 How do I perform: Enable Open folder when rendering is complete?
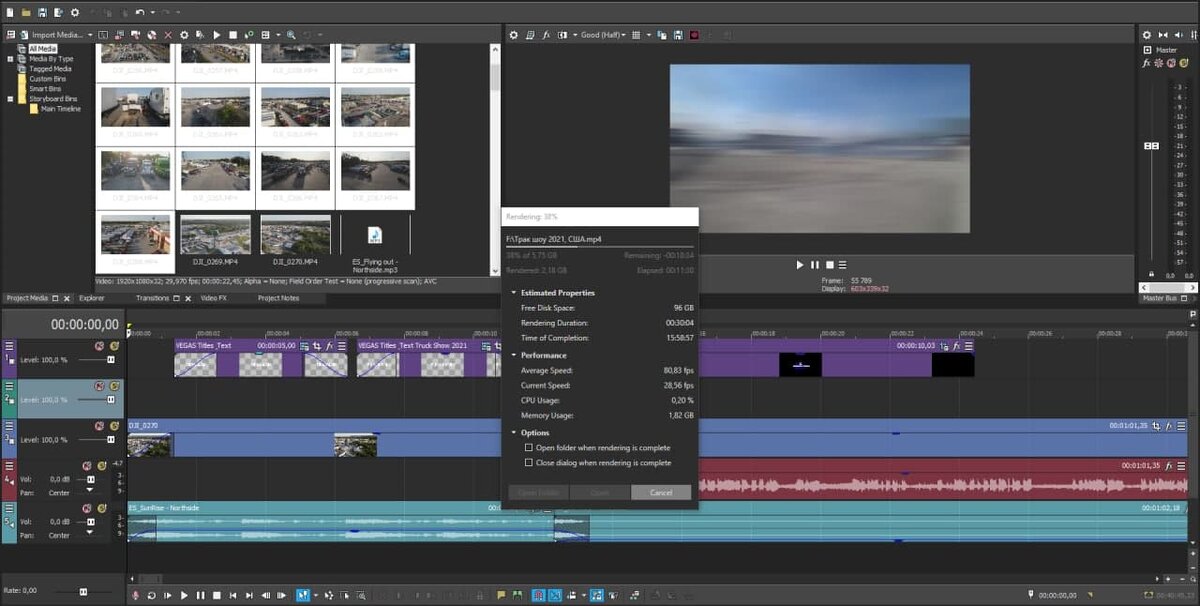(529, 448)
